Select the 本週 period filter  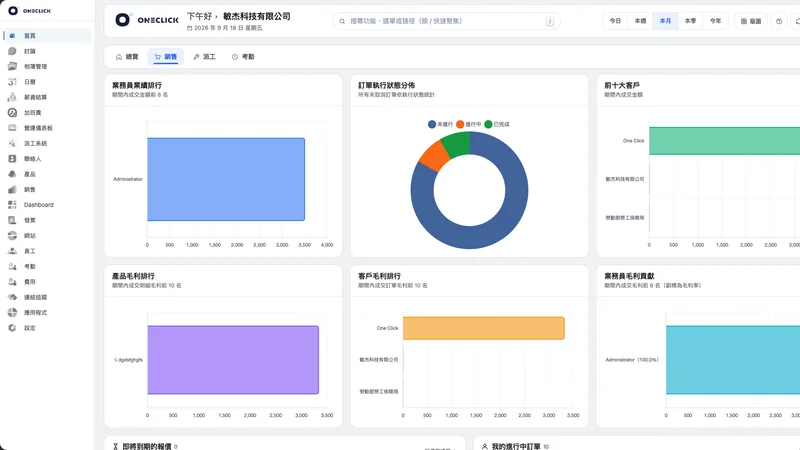(x=640, y=21)
